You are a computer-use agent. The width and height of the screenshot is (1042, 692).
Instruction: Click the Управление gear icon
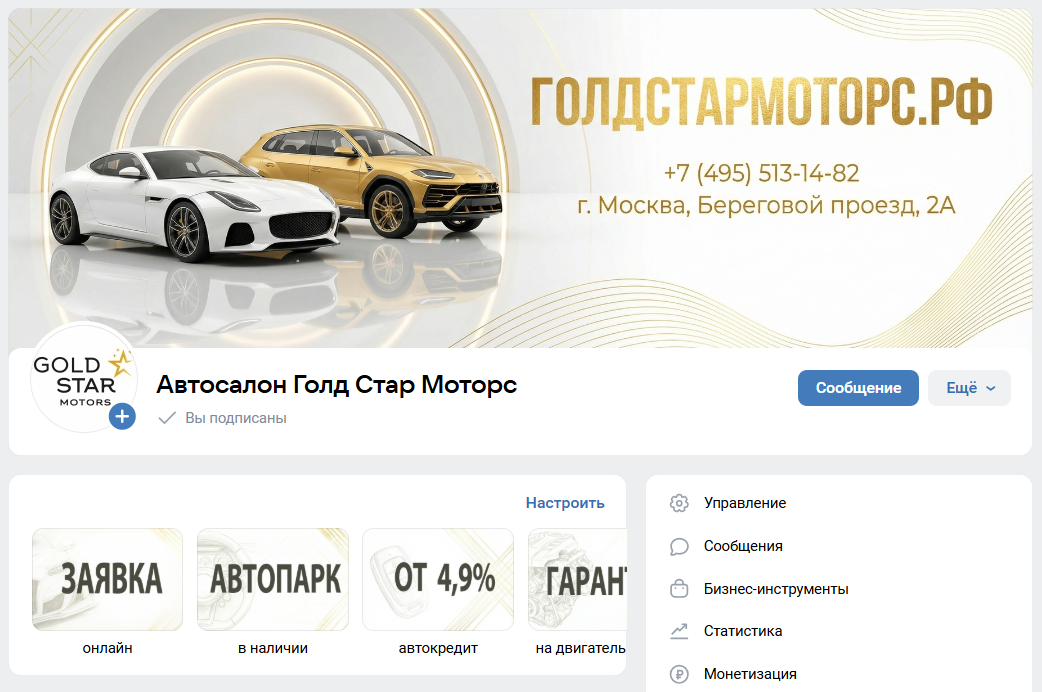click(678, 503)
